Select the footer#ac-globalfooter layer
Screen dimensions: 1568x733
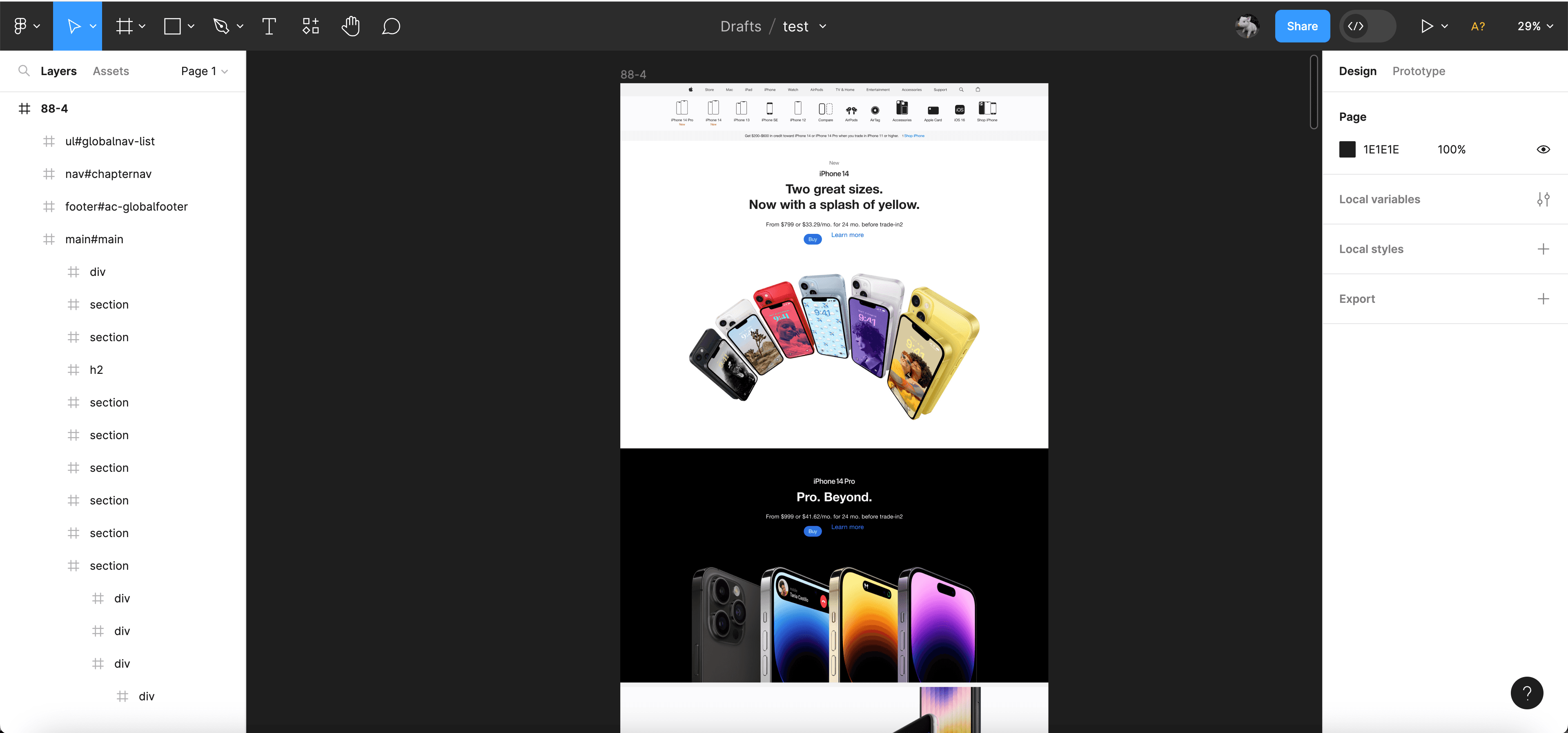[x=127, y=206]
